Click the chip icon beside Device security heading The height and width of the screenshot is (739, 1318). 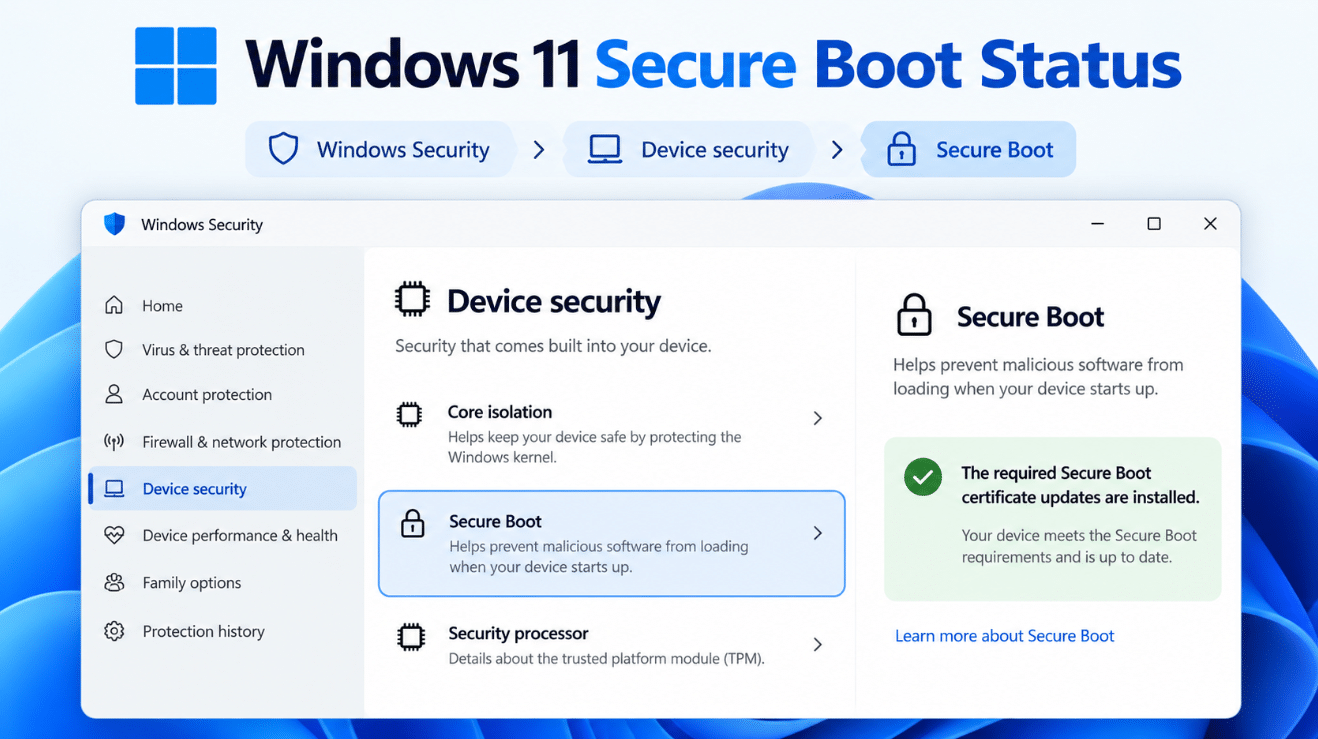point(413,300)
